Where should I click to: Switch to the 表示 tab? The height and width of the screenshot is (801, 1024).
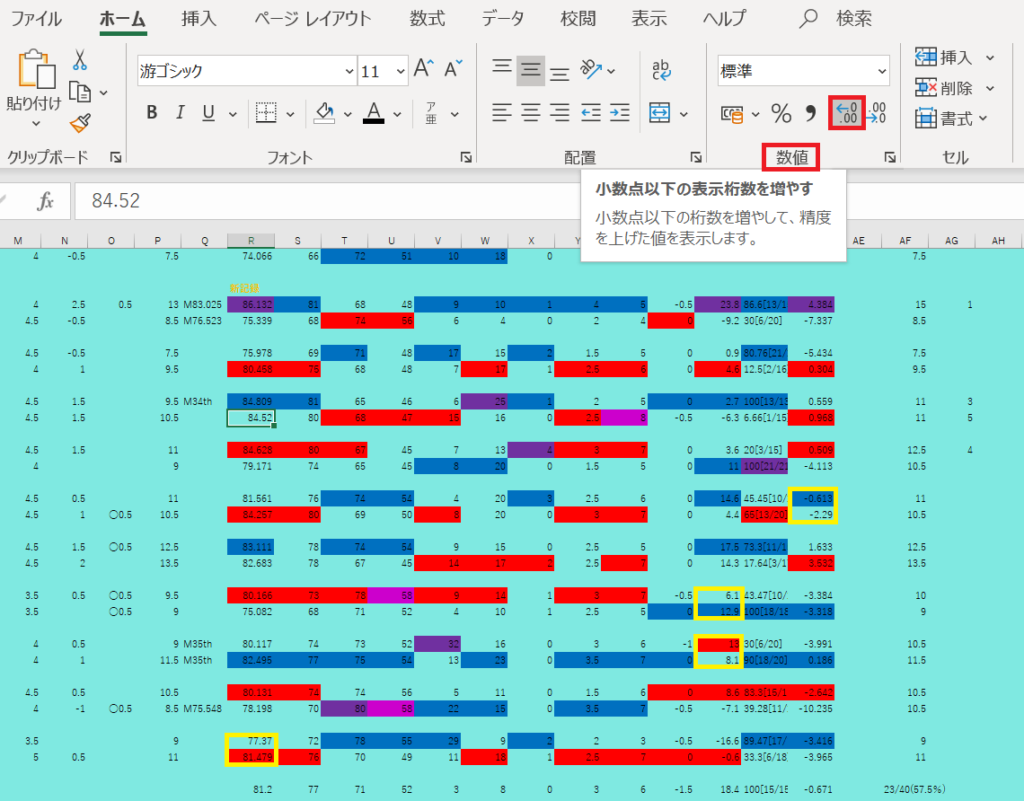[x=648, y=18]
